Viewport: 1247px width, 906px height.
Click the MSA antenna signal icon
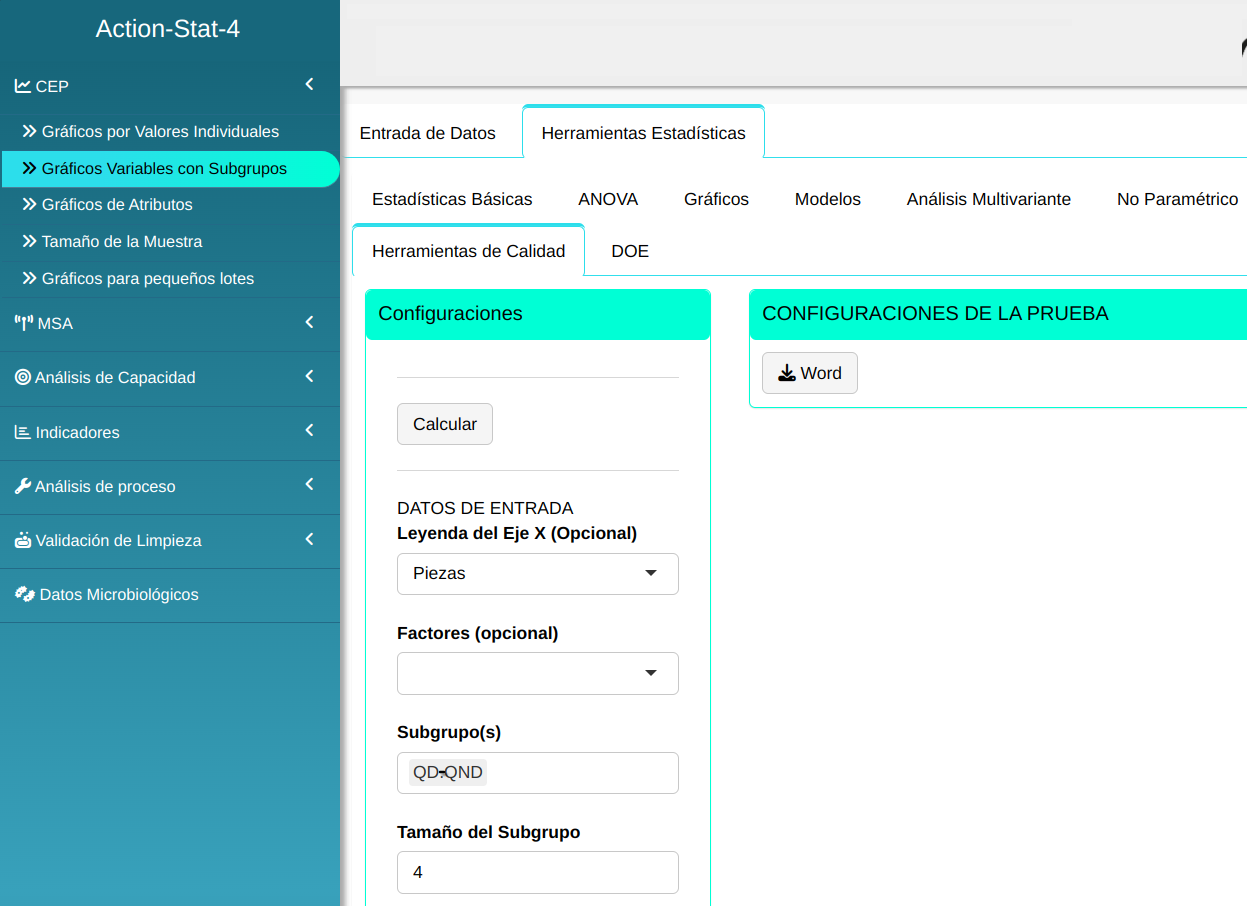(x=24, y=323)
